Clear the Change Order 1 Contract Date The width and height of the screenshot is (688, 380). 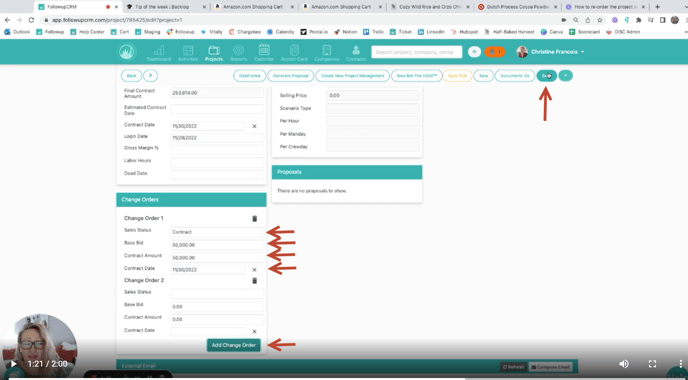pos(254,270)
